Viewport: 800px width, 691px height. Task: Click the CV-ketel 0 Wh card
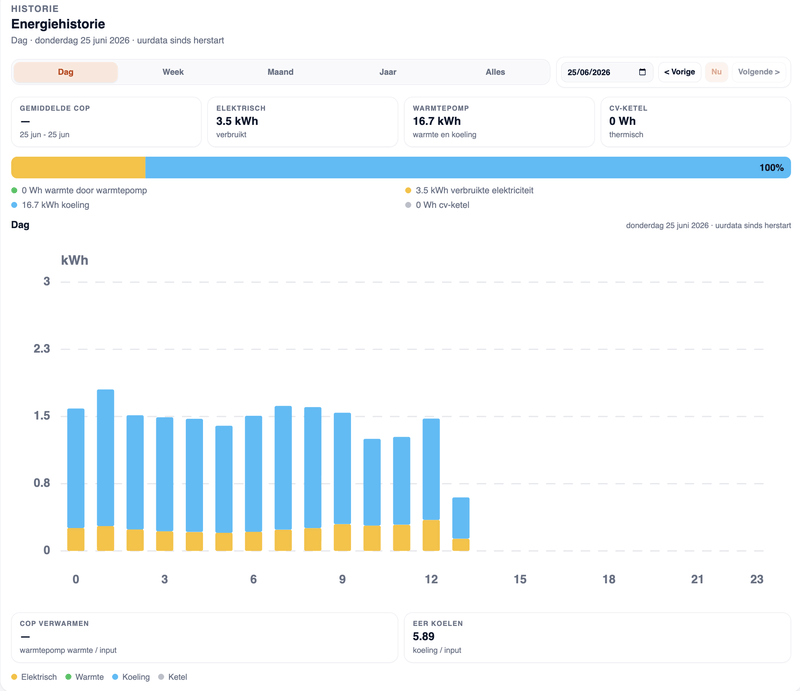(696, 122)
